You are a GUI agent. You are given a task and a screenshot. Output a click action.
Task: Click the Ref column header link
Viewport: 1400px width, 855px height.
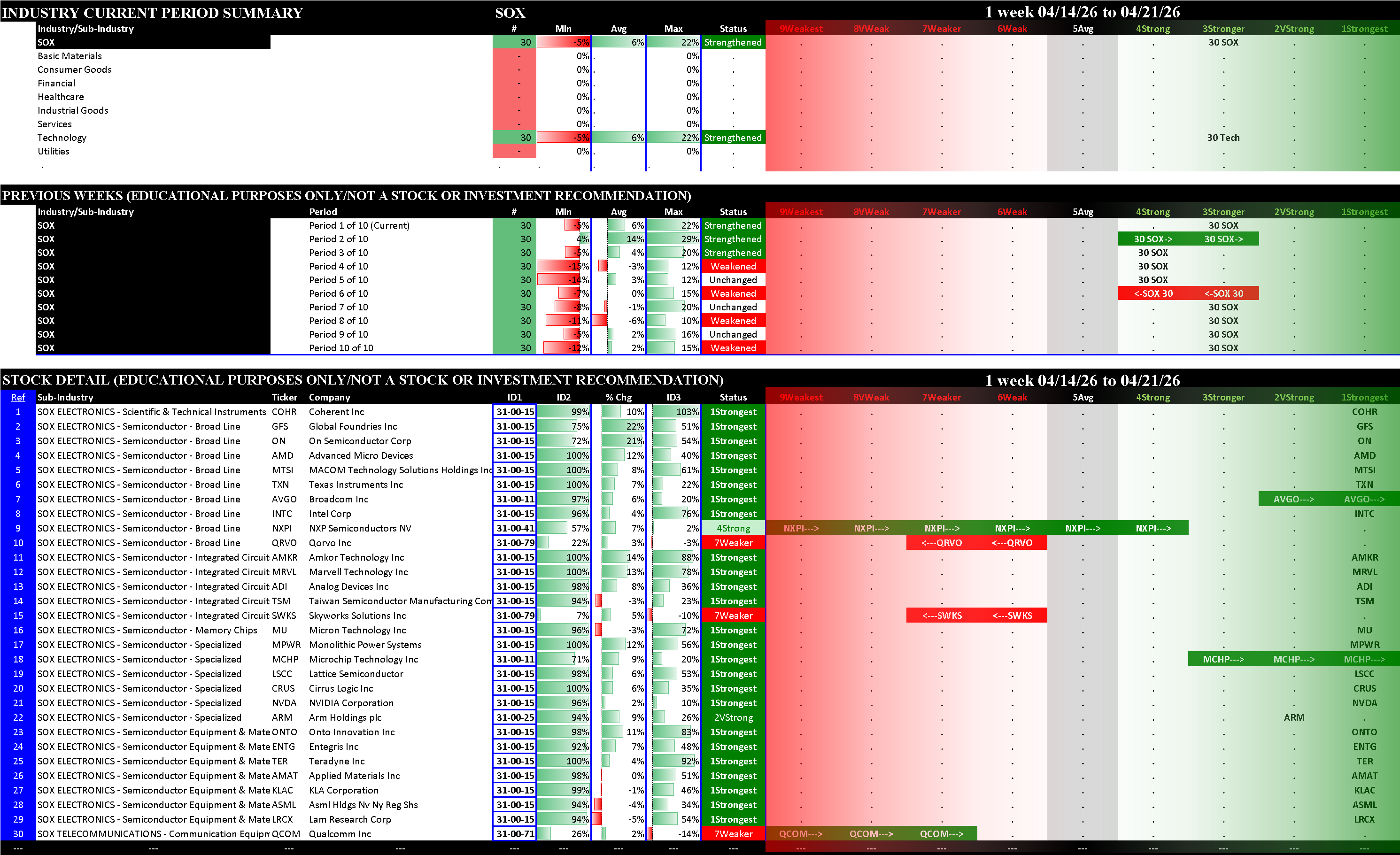click(x=18, y=397)
